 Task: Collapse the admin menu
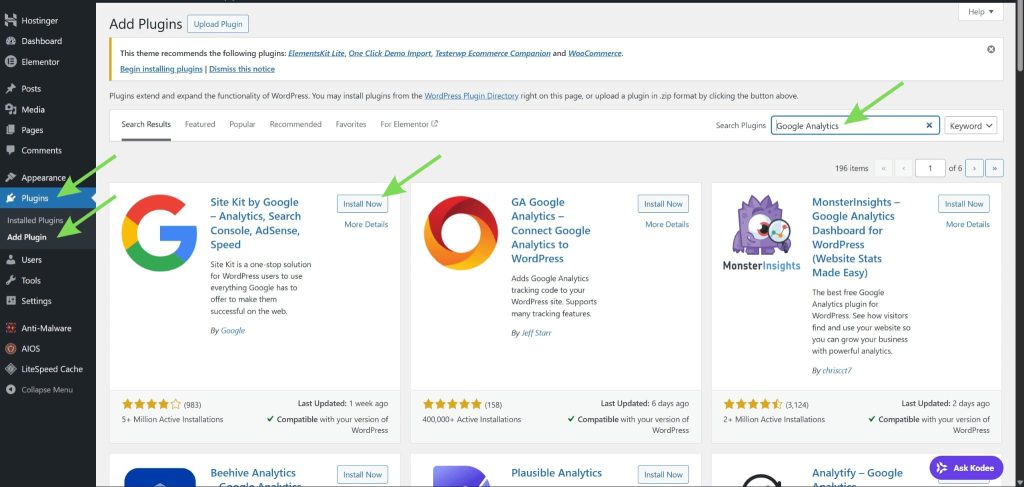click(x=39, y=390)
